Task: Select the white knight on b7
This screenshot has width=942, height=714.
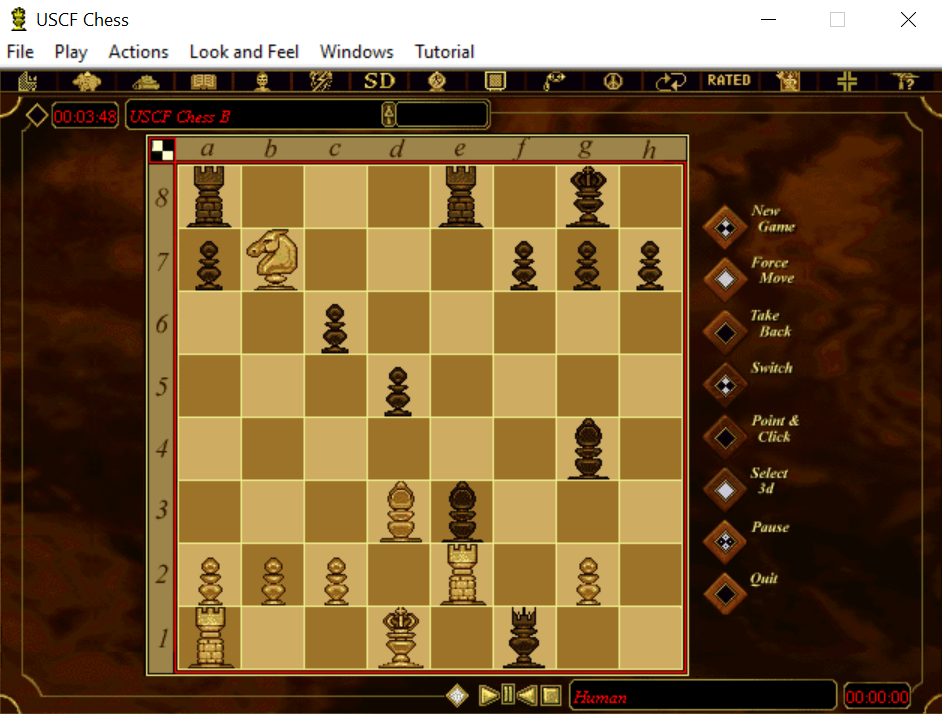Action: pyautogui.click(x=272, y=260)
